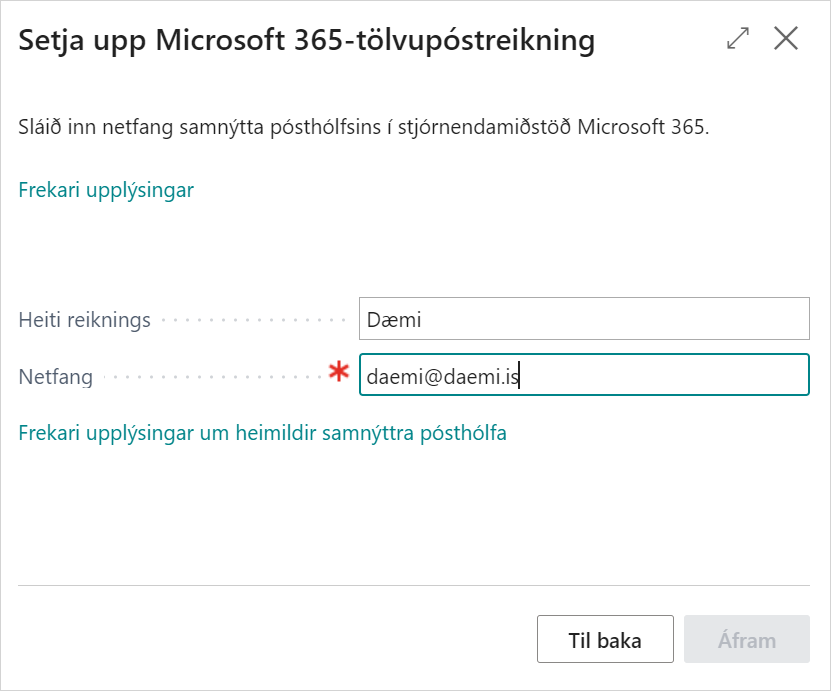Click the dotted leader after 'Heiti reiknings'
This screenshot has height=691, width=831.
pyautogui.click(x=254, y=321)
